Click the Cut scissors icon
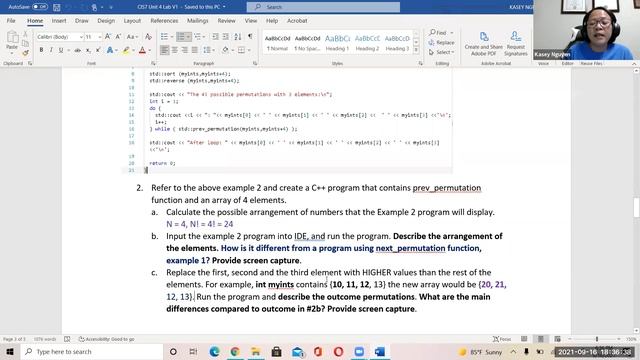 coord(25,34)
